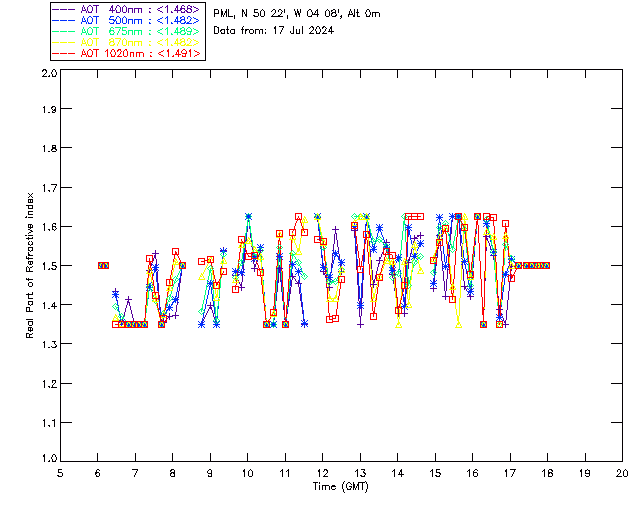
Task: Click the first data marker at 1.5 near time 6
Action: click(x=101, y=265)
